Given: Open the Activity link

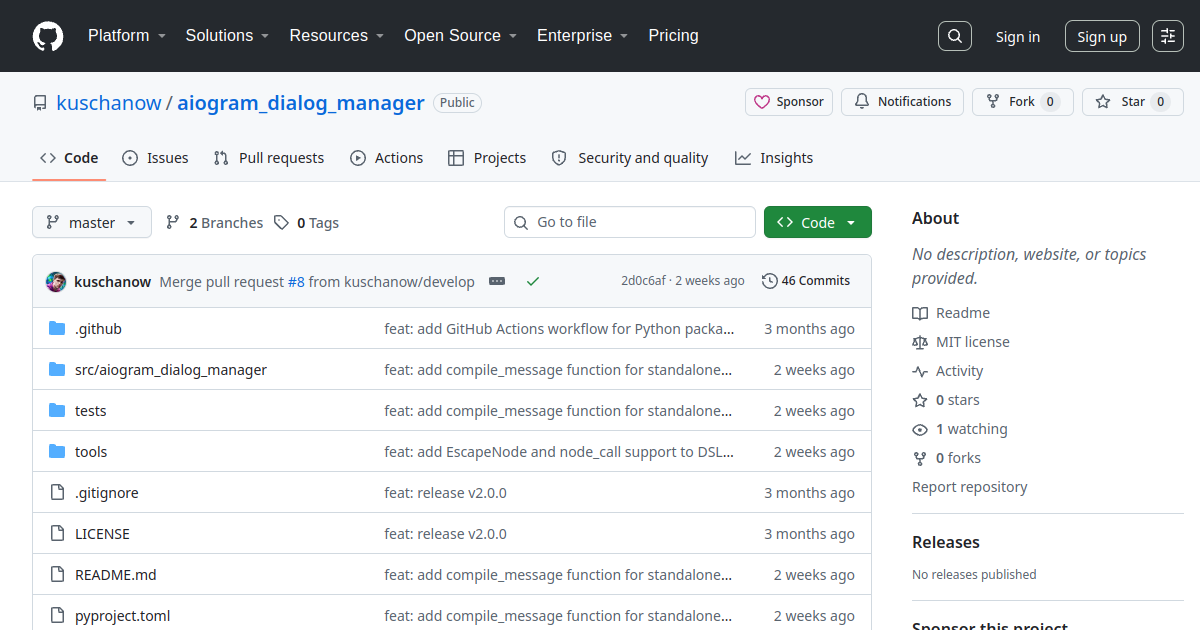Looking at the screenshot, I should click(x=948, y=371).
